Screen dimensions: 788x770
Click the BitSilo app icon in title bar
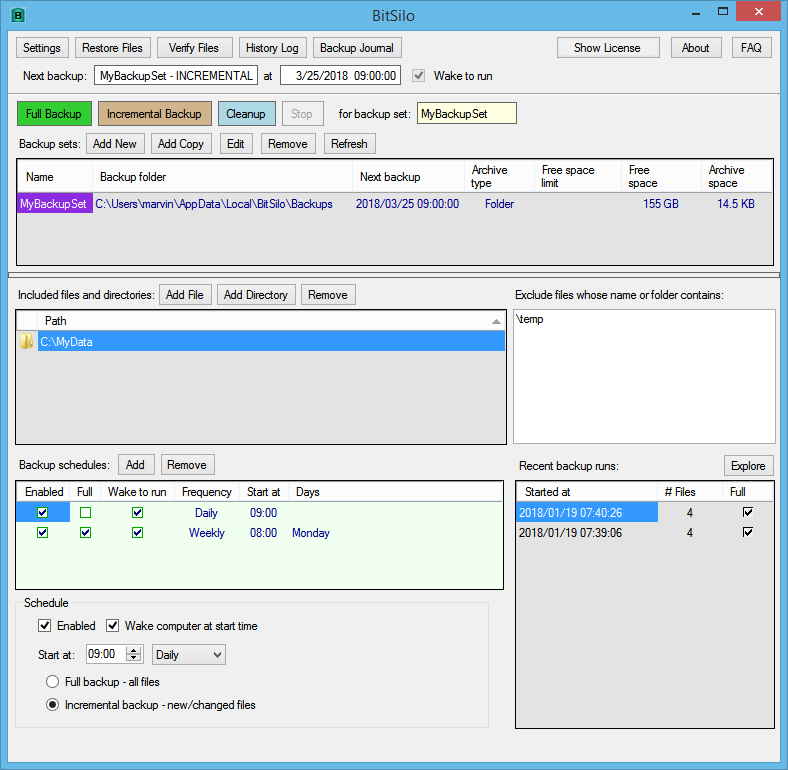18,15
